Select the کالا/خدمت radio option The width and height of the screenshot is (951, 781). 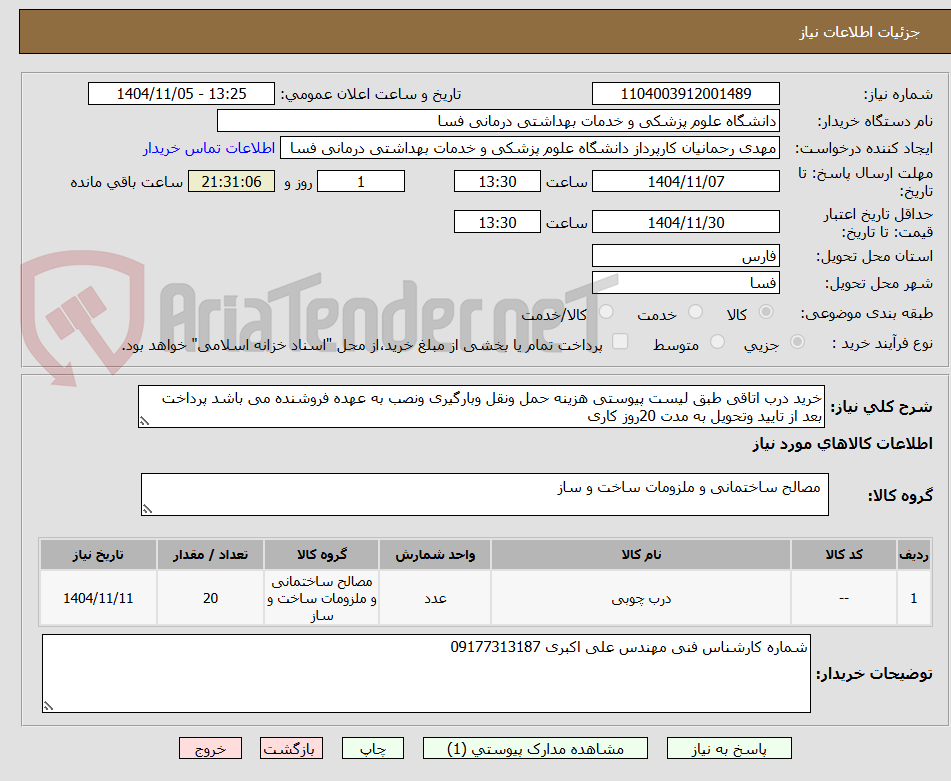pos(605,313)
